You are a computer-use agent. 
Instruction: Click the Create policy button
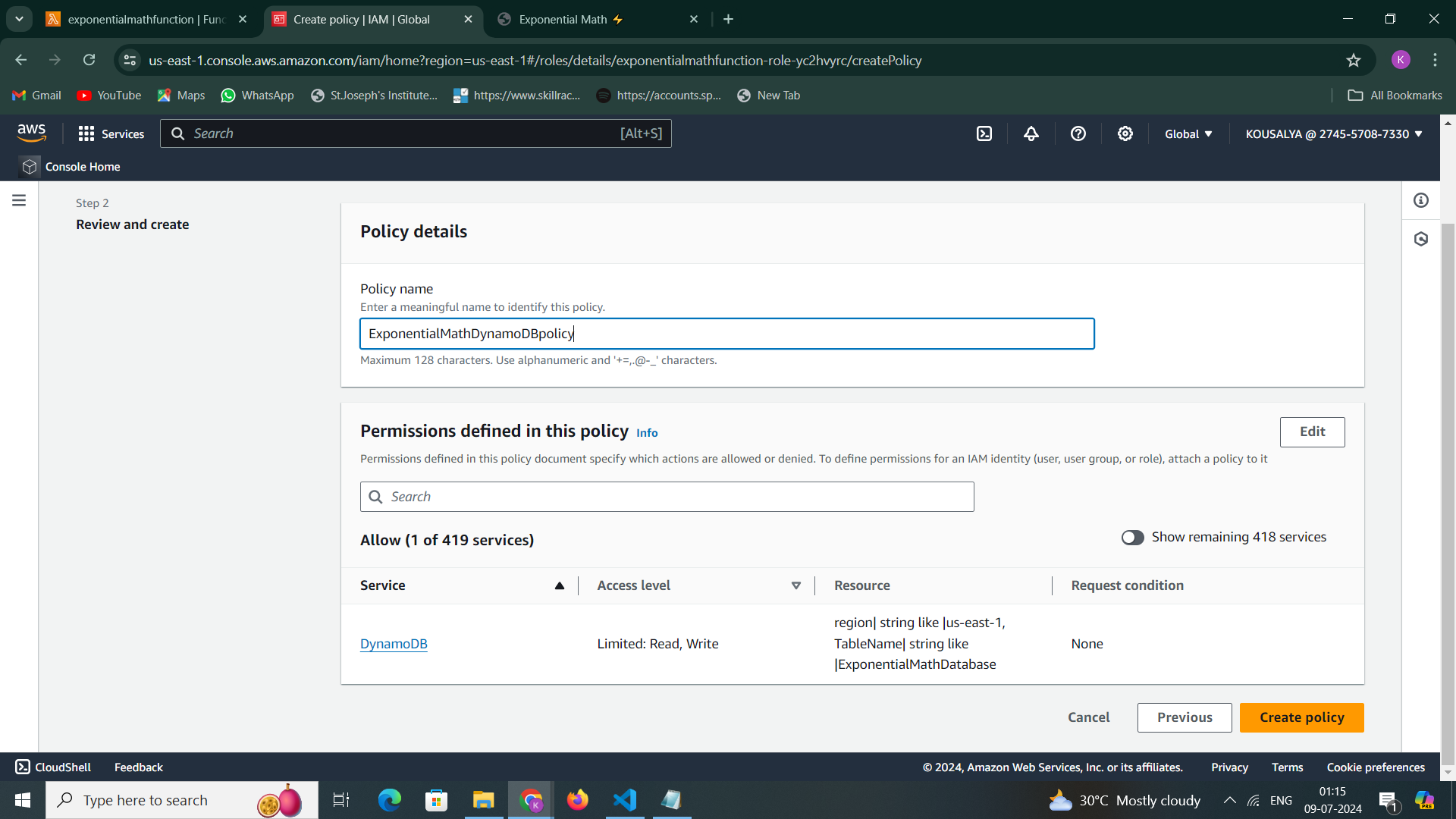(1301, 717)
